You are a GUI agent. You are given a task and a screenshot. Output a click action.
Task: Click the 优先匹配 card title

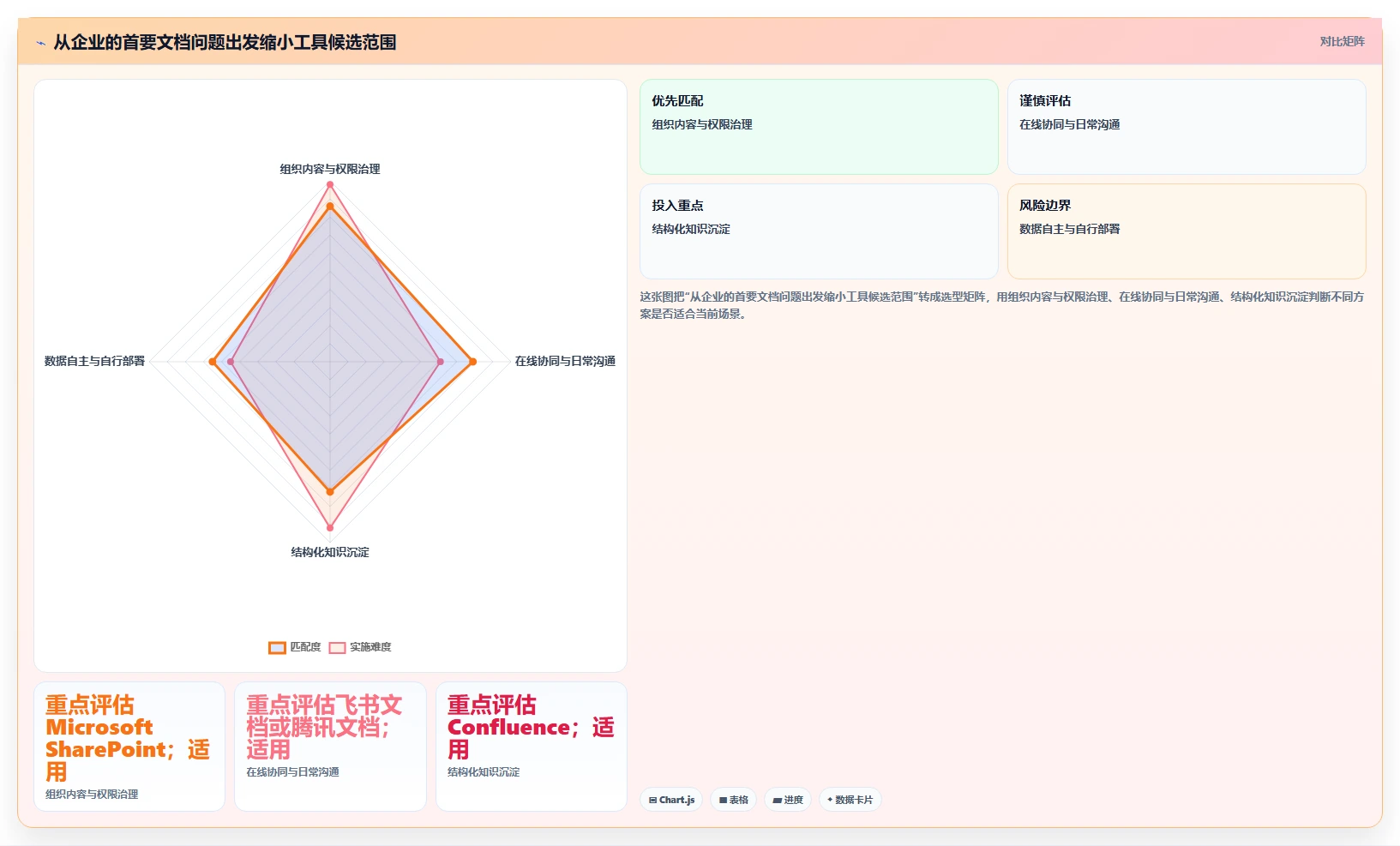click(x=677, y=100)
